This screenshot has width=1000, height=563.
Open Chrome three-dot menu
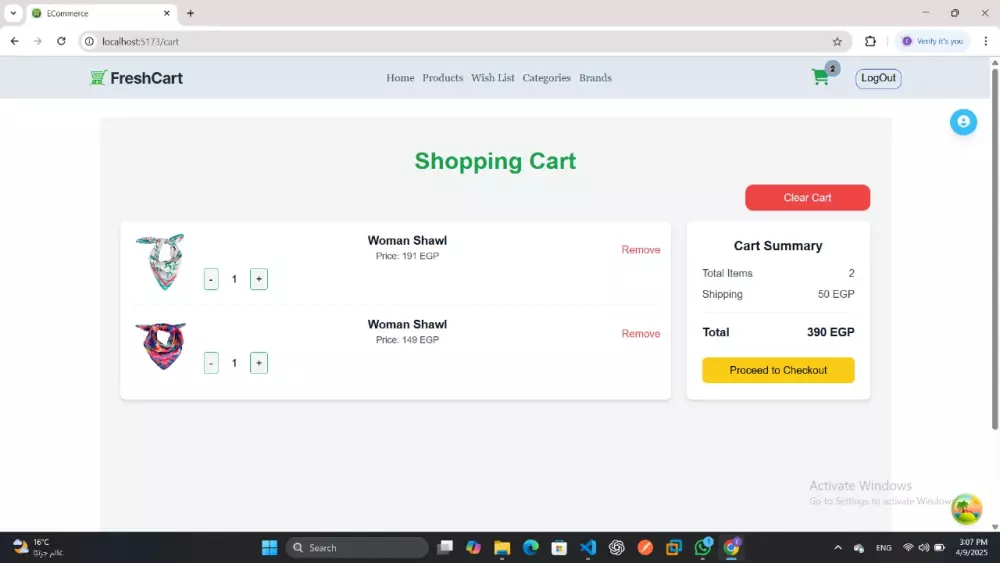pyautogui.click(x=985, y=41)
